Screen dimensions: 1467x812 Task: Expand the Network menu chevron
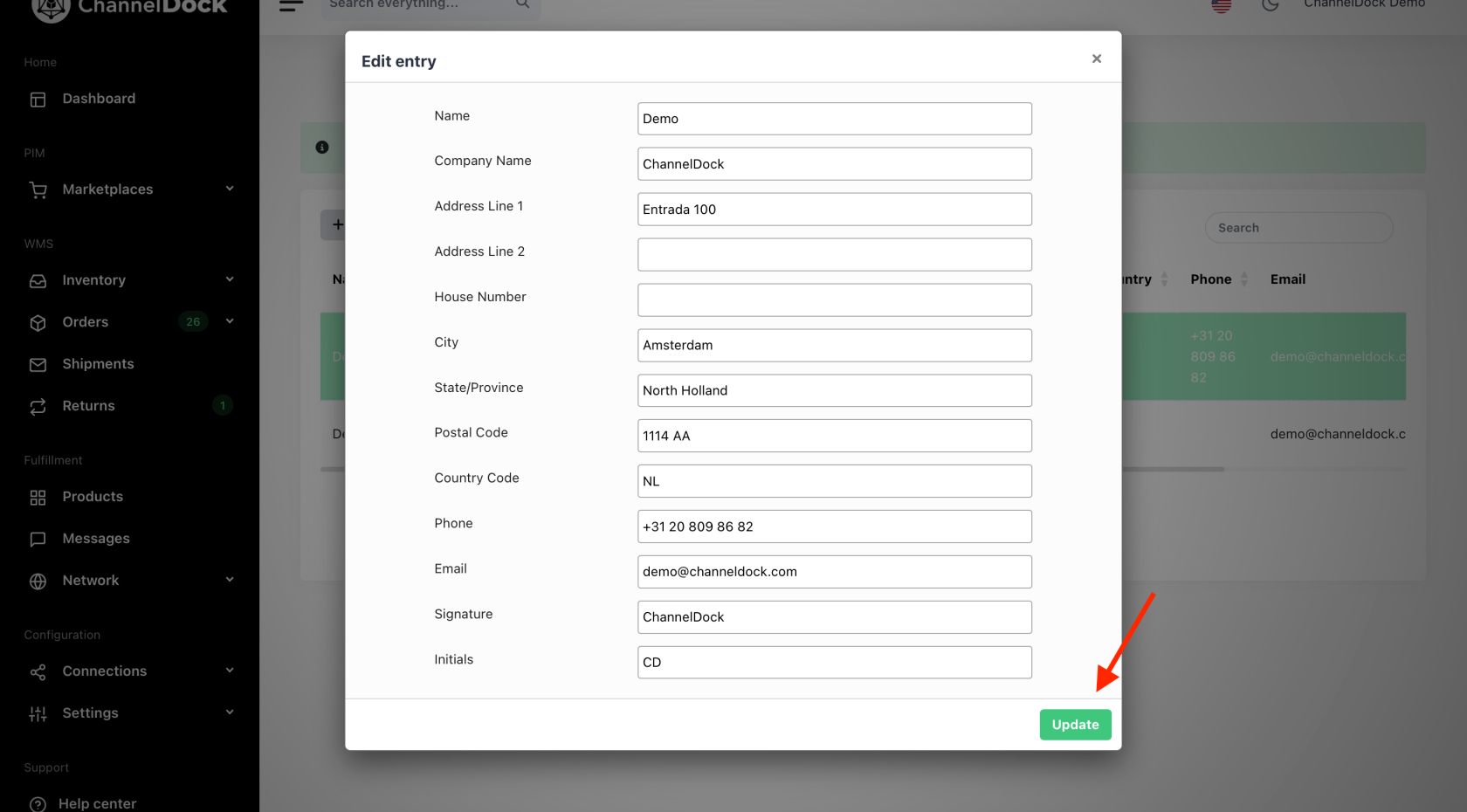(x=230, y=580)
